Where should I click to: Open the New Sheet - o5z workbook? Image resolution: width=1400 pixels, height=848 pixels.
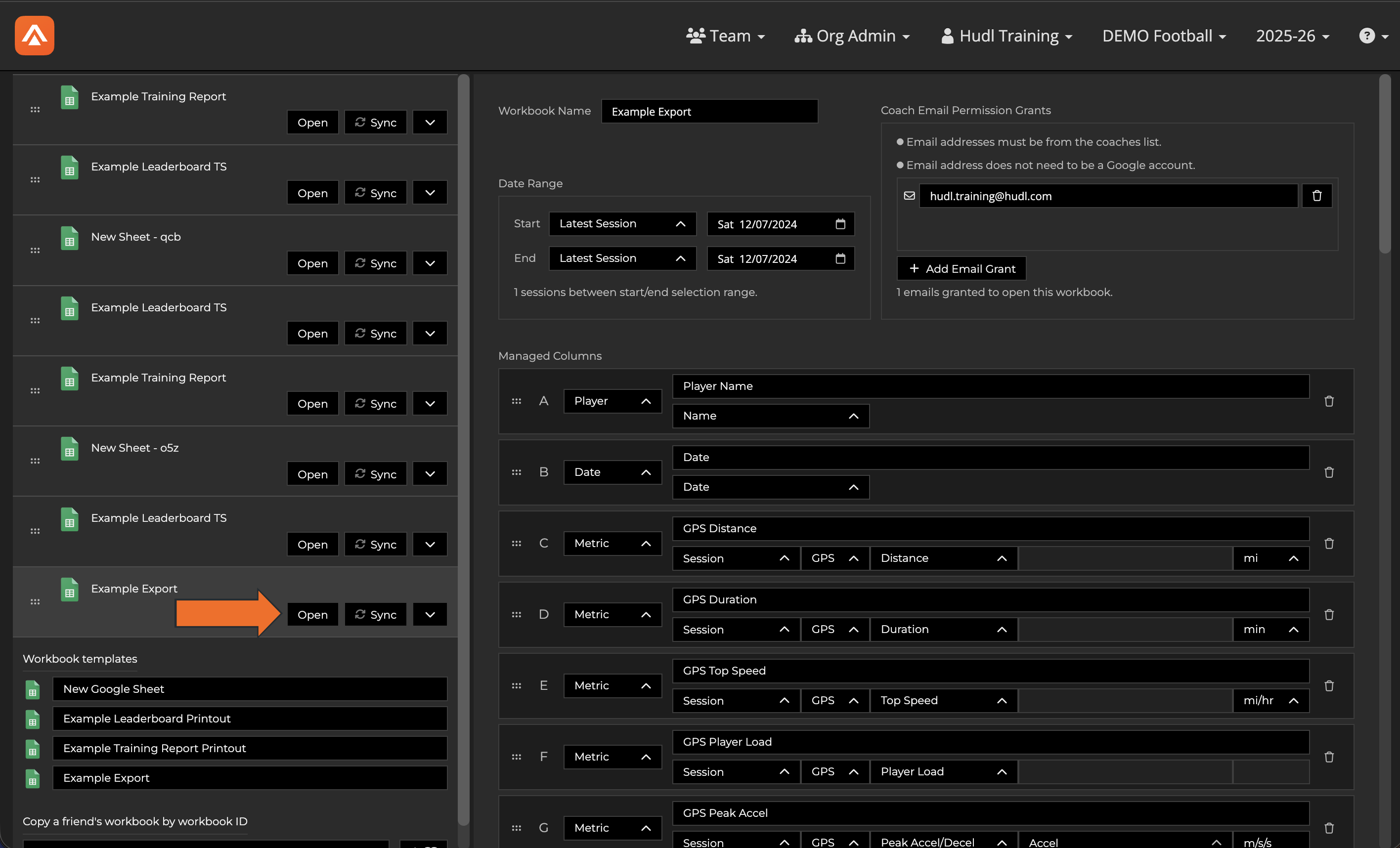pos(312,474)
